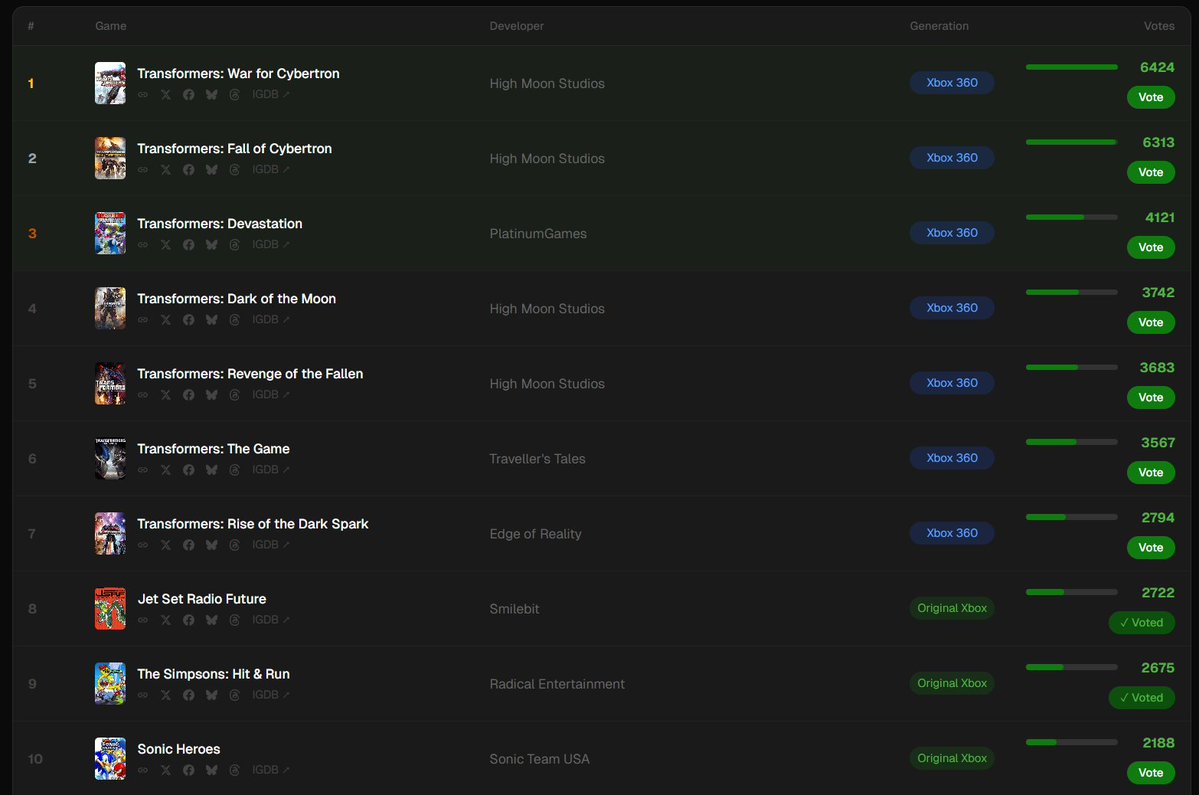Share Transformers: The Game on Bluesky
The width and height of the screenshot is (1199, 795).
[x=212, y=469]
